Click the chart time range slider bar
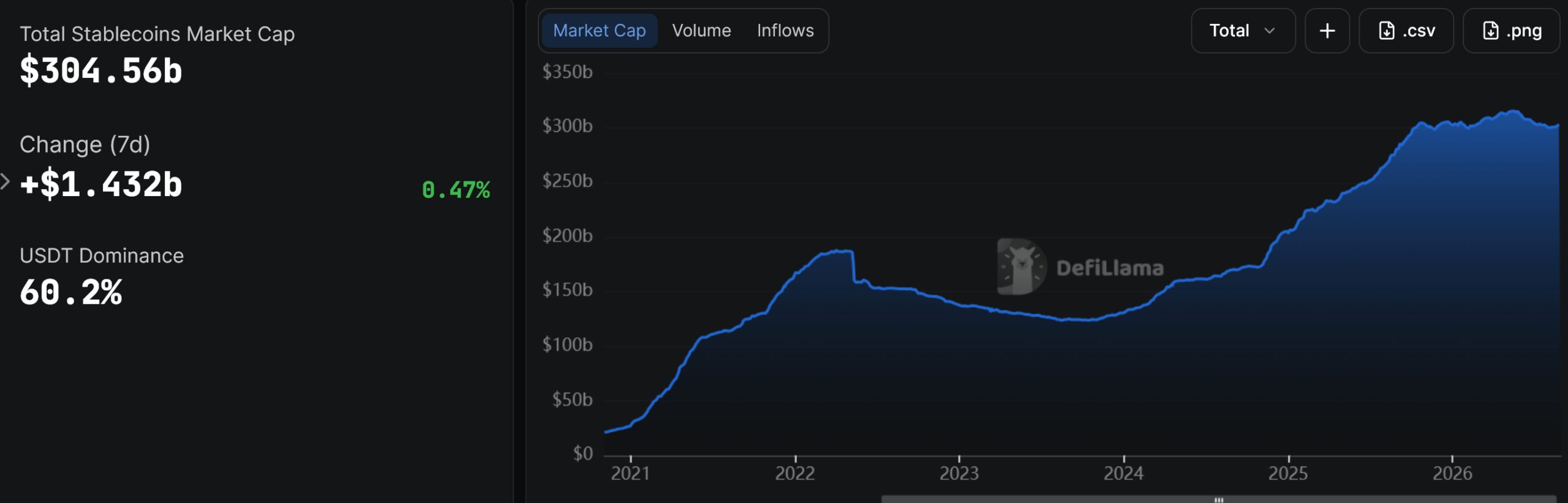 tap(1219, 499)
